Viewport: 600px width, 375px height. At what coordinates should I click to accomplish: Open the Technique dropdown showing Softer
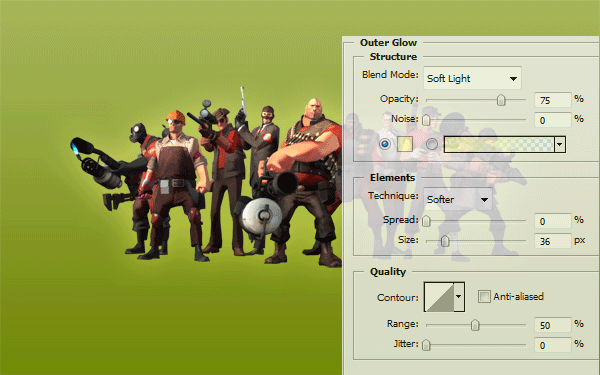coord(458,199)
